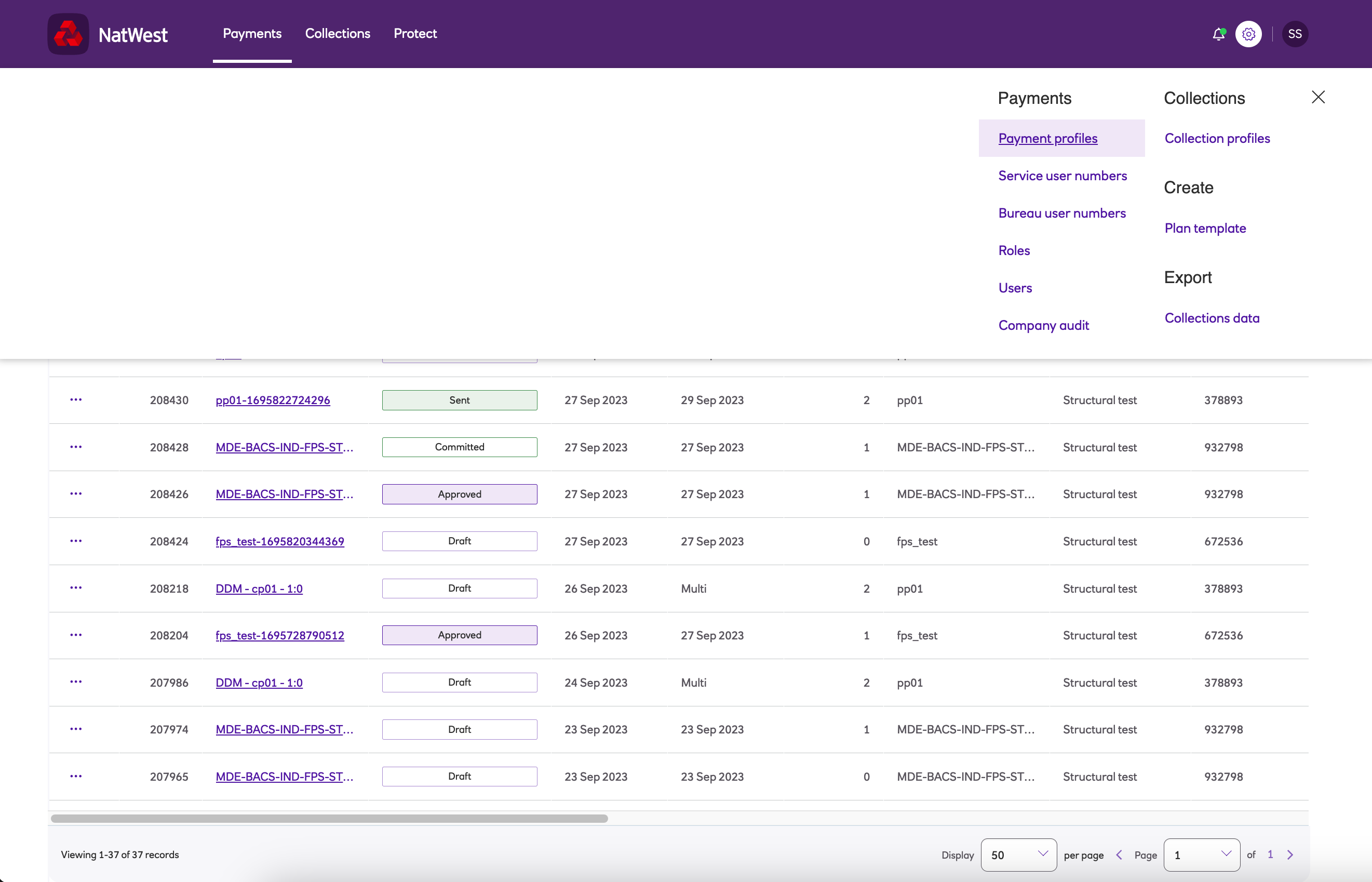
Task: Open Service user numbers
Action: click(1063, 176)
